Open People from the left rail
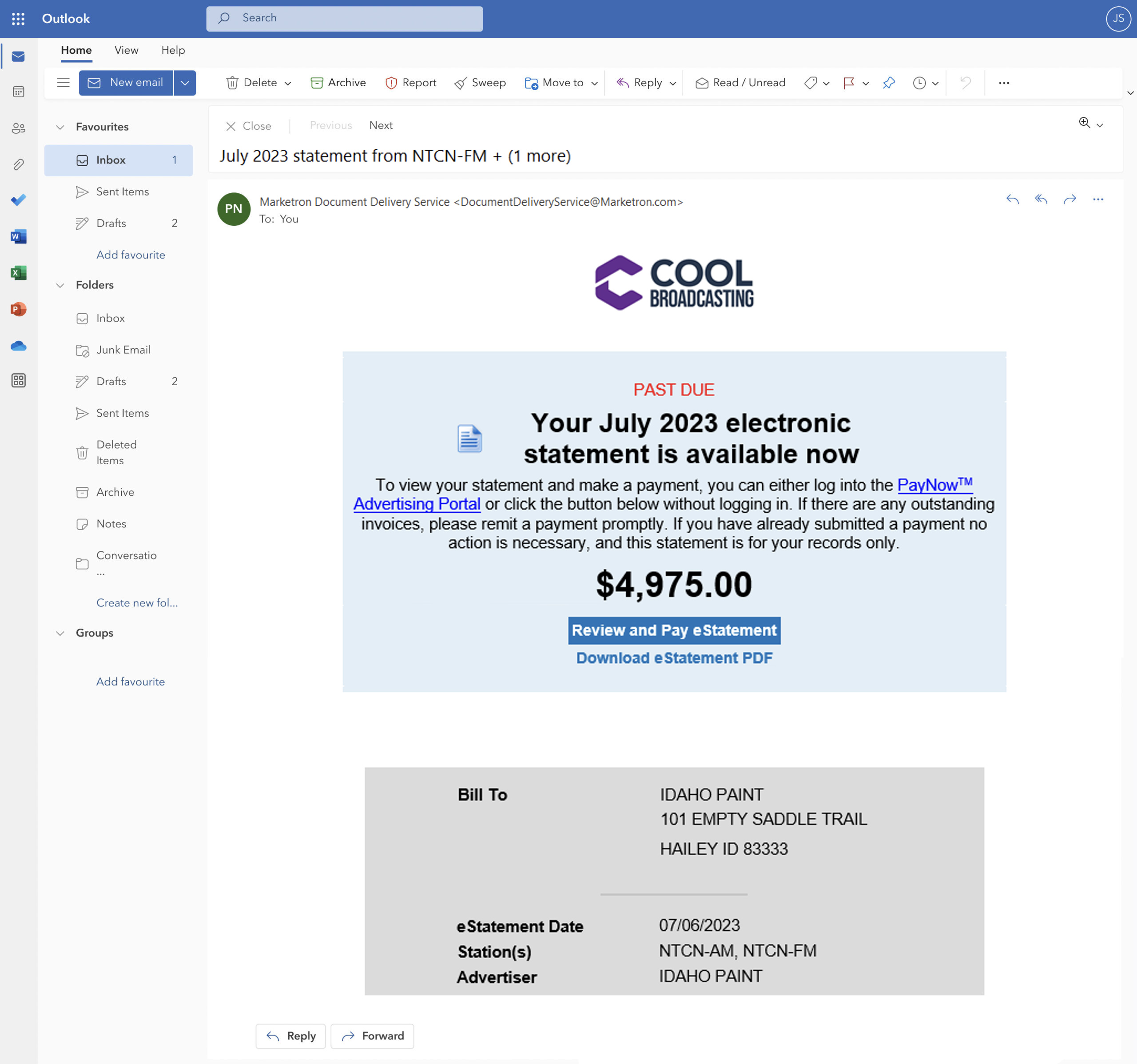Viewport: 1137px width, 1064px height. (18, 128)
